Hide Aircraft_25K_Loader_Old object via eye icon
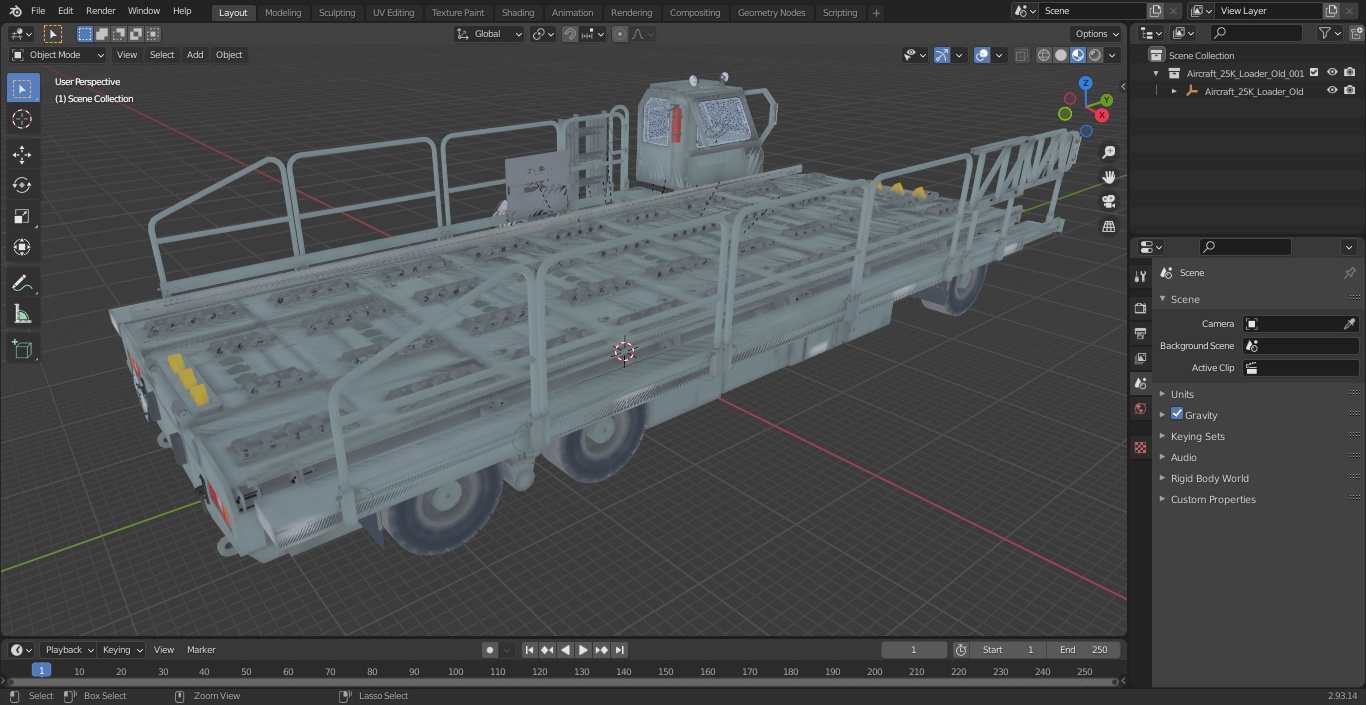Viewport: 1366px width, 705px height. click(x=1332, y=91)
